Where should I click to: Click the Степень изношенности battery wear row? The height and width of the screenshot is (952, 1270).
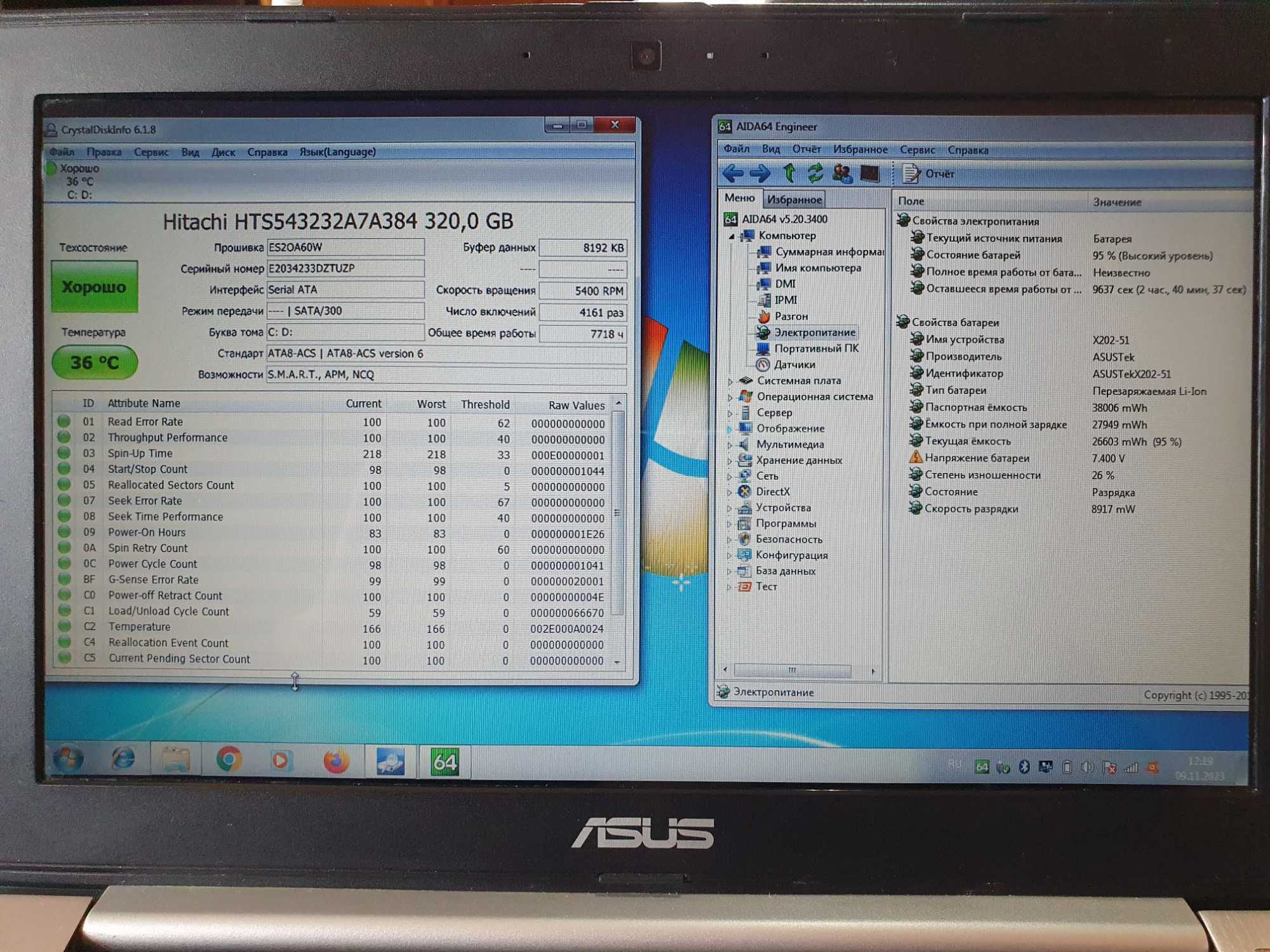(1012, 475)
